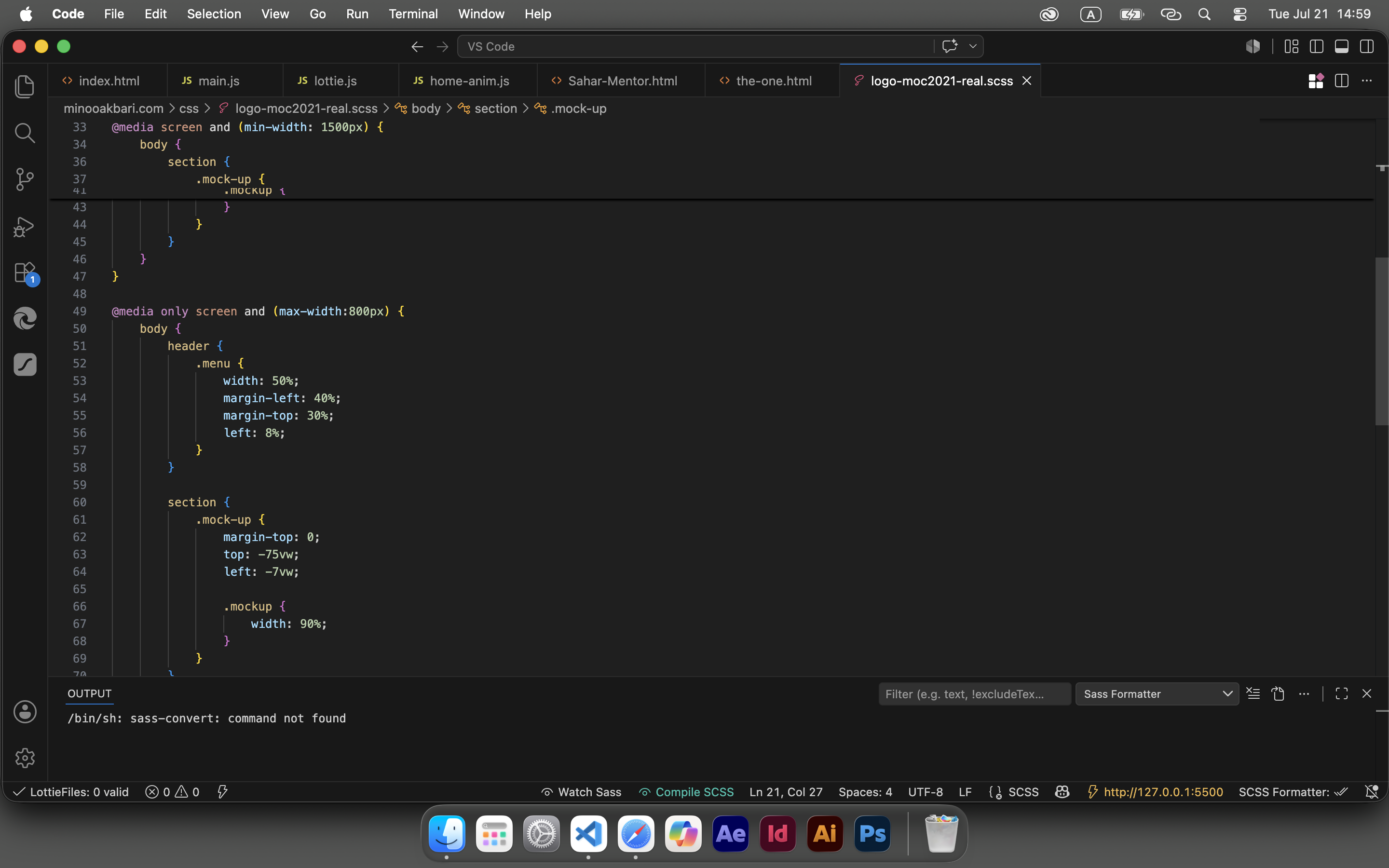Click the Copilot status bar icon

click(1062, 792)
